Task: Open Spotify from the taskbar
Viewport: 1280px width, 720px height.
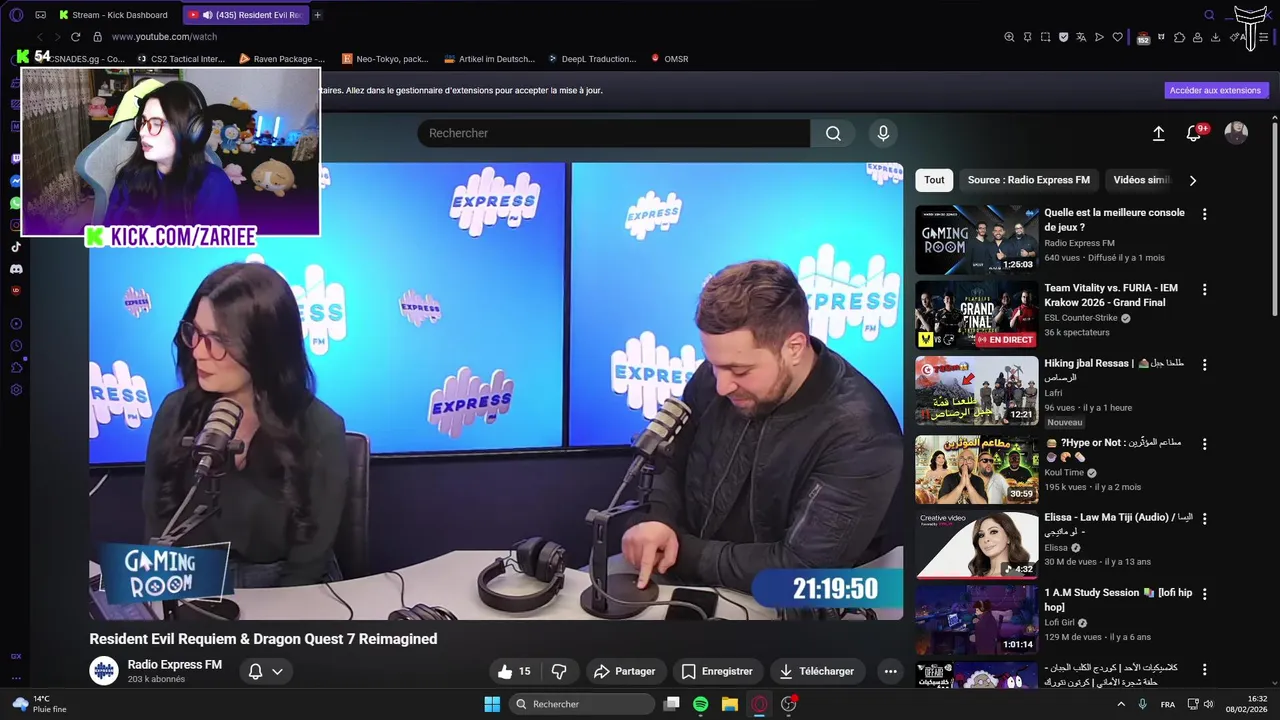Action: point(701,704)
